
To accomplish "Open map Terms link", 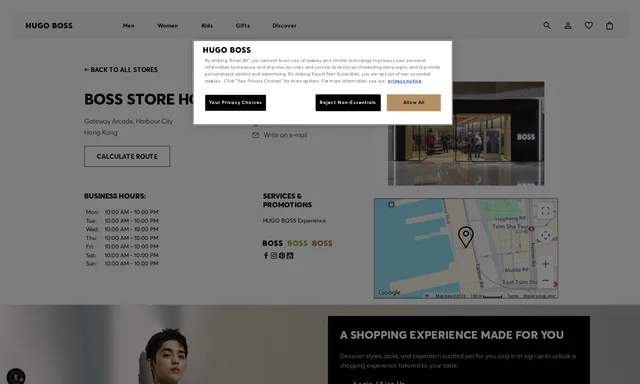I will (x=513, y=296).
